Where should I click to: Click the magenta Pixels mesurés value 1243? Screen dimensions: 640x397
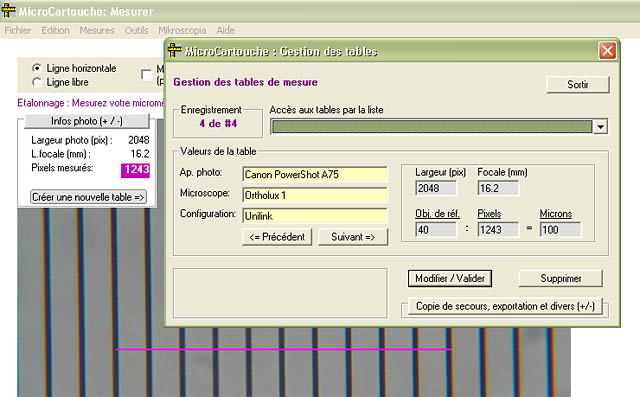pos(136,170)
